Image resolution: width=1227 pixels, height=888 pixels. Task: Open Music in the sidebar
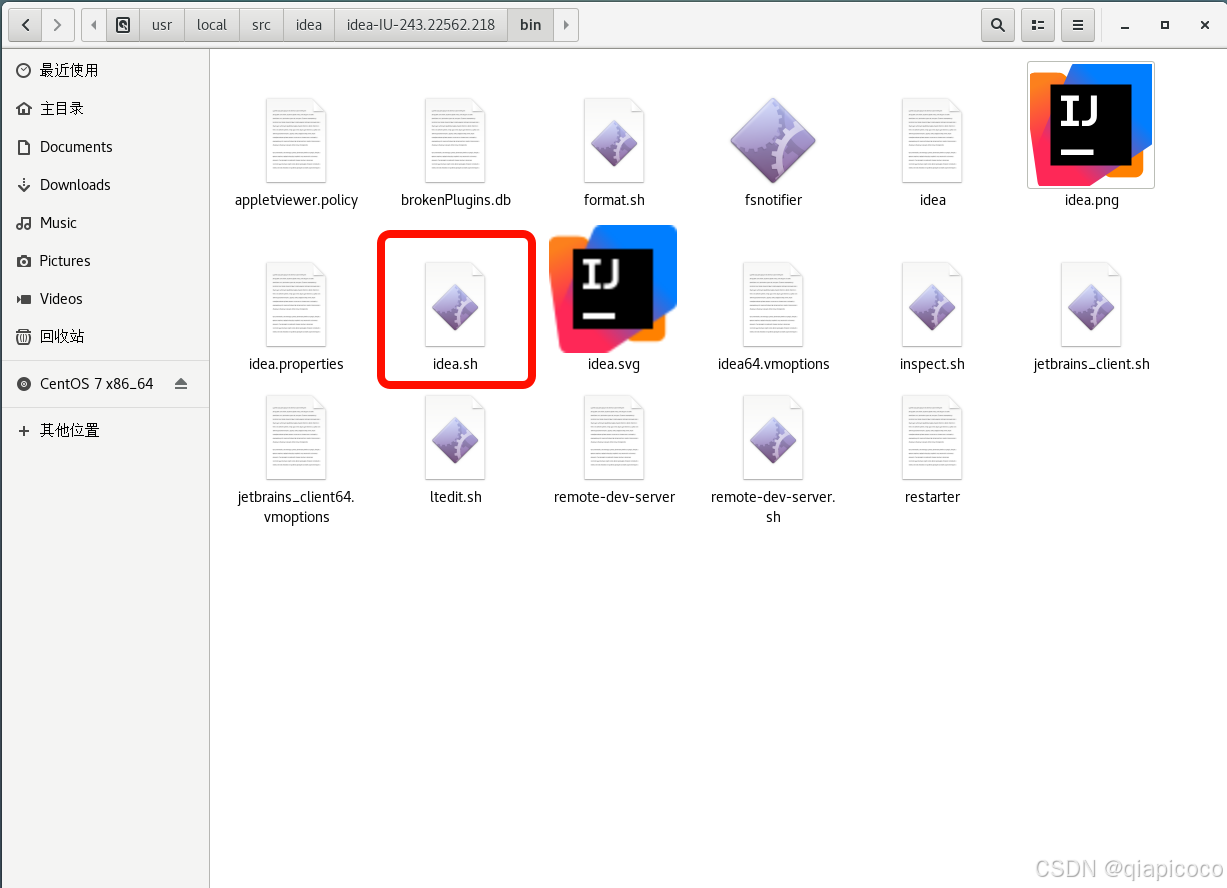click(x=105, y=222)
